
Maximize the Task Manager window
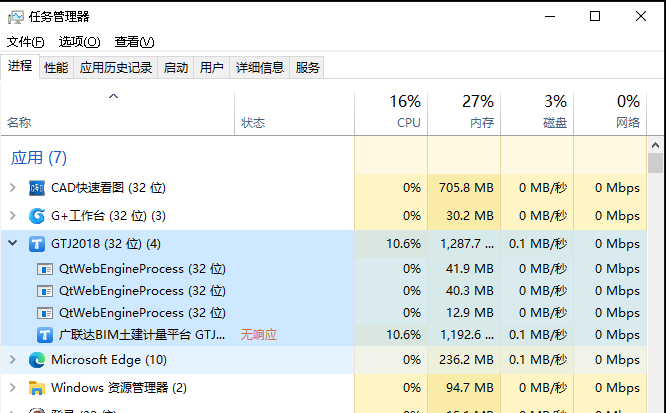coord(595,17)
